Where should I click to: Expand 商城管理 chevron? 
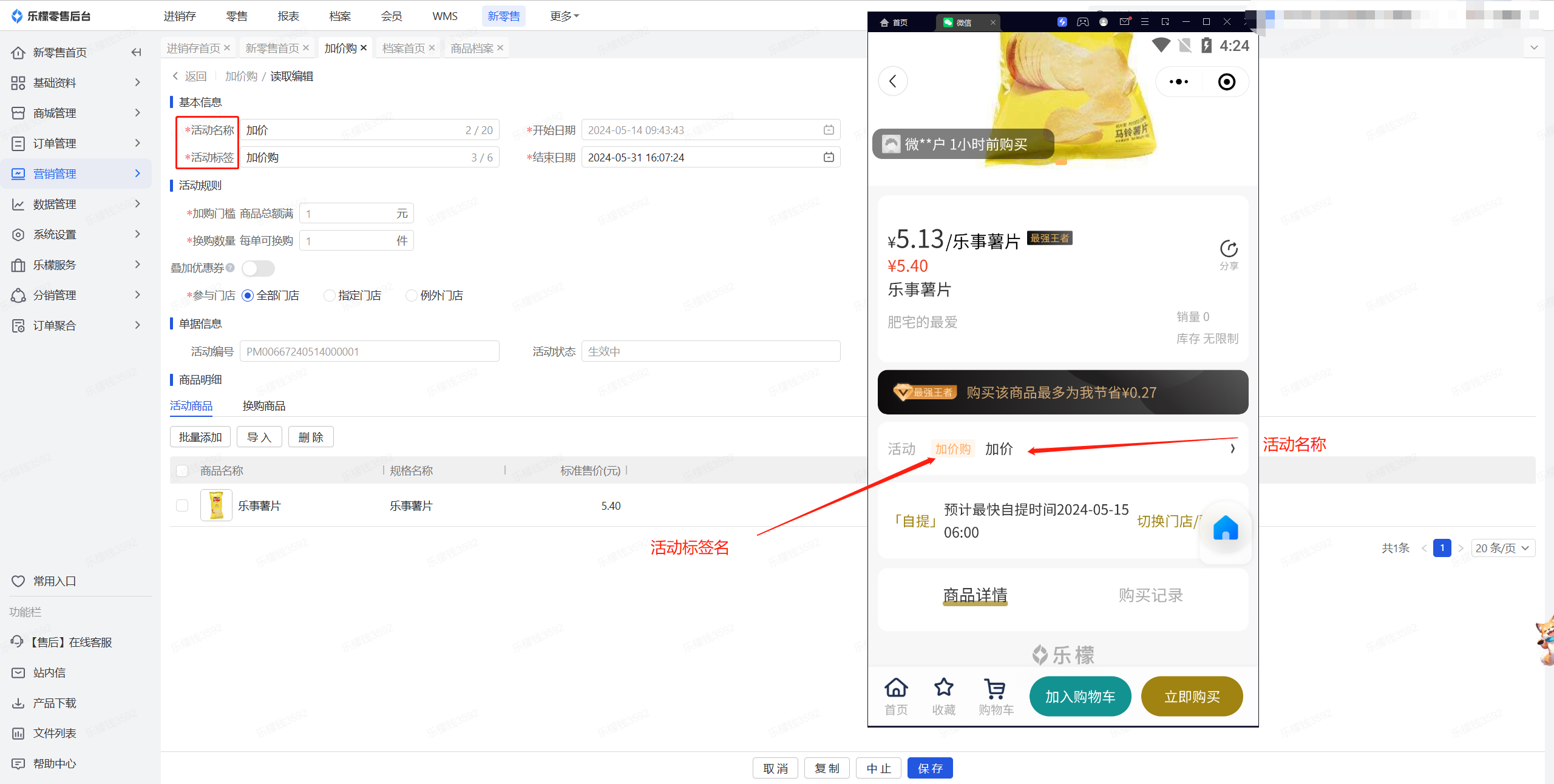(x=138, y=113)
